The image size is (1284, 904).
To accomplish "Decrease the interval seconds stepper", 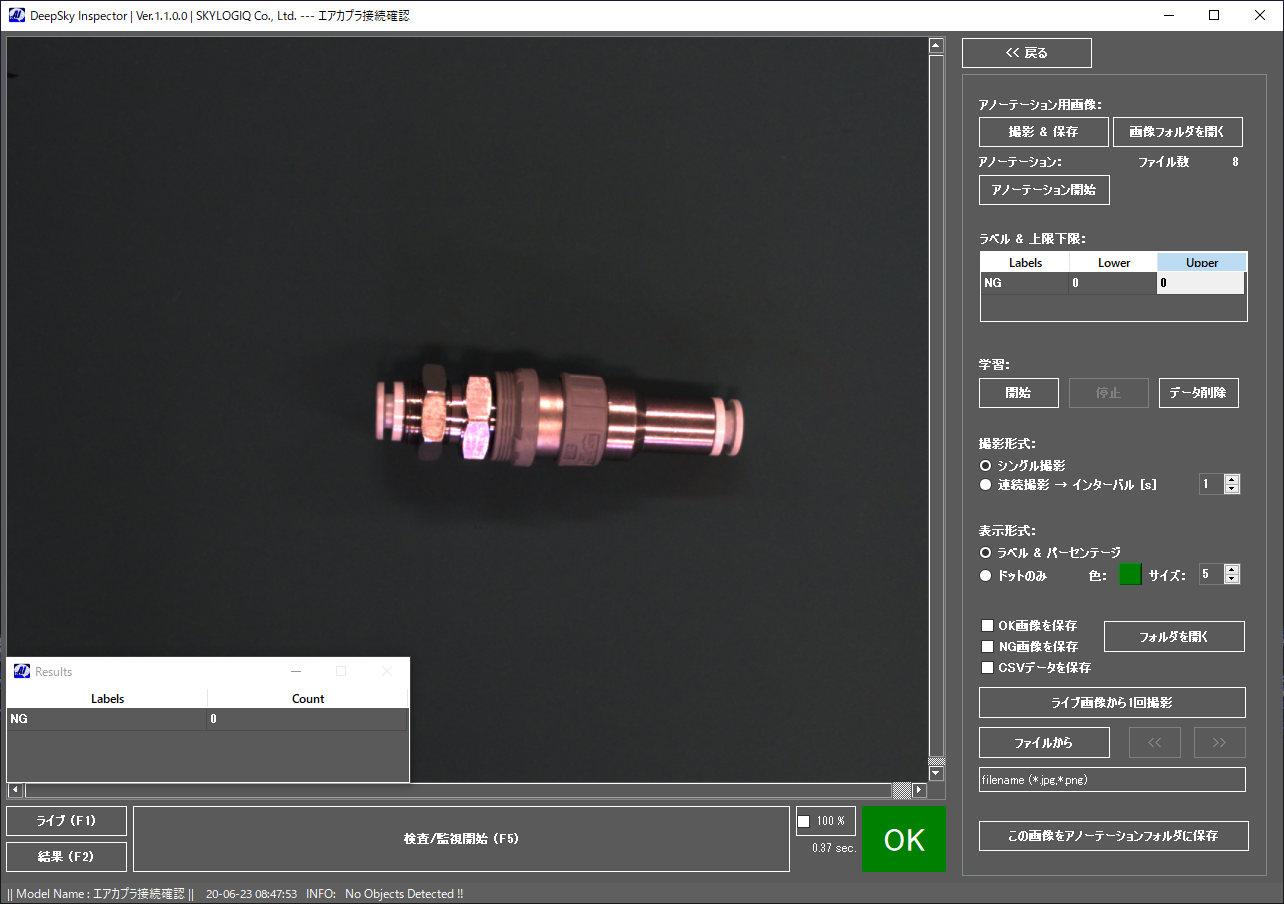I will [x=1232, y=489].
